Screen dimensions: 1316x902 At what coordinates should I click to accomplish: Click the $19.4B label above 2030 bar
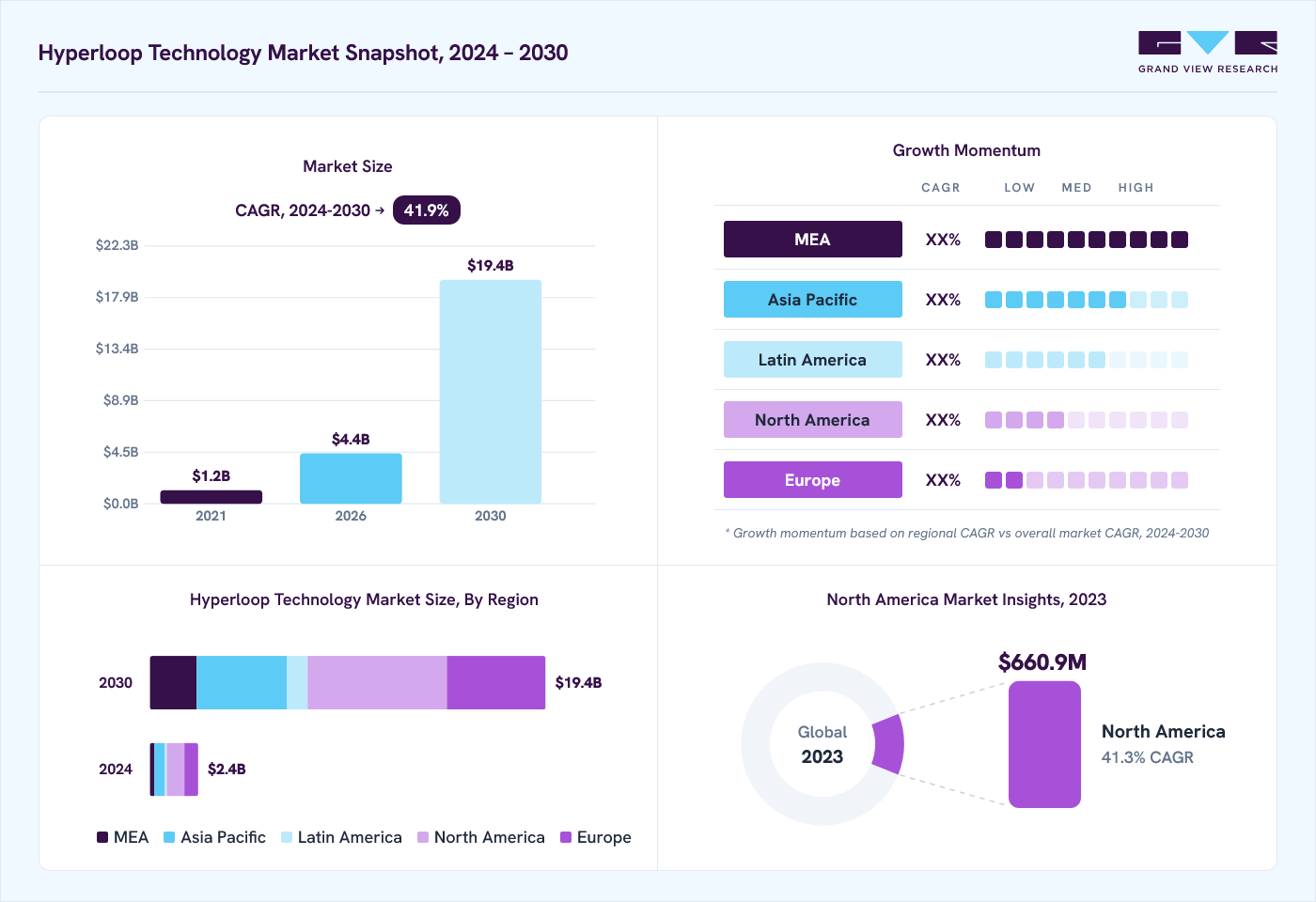[x=491, y=266]
